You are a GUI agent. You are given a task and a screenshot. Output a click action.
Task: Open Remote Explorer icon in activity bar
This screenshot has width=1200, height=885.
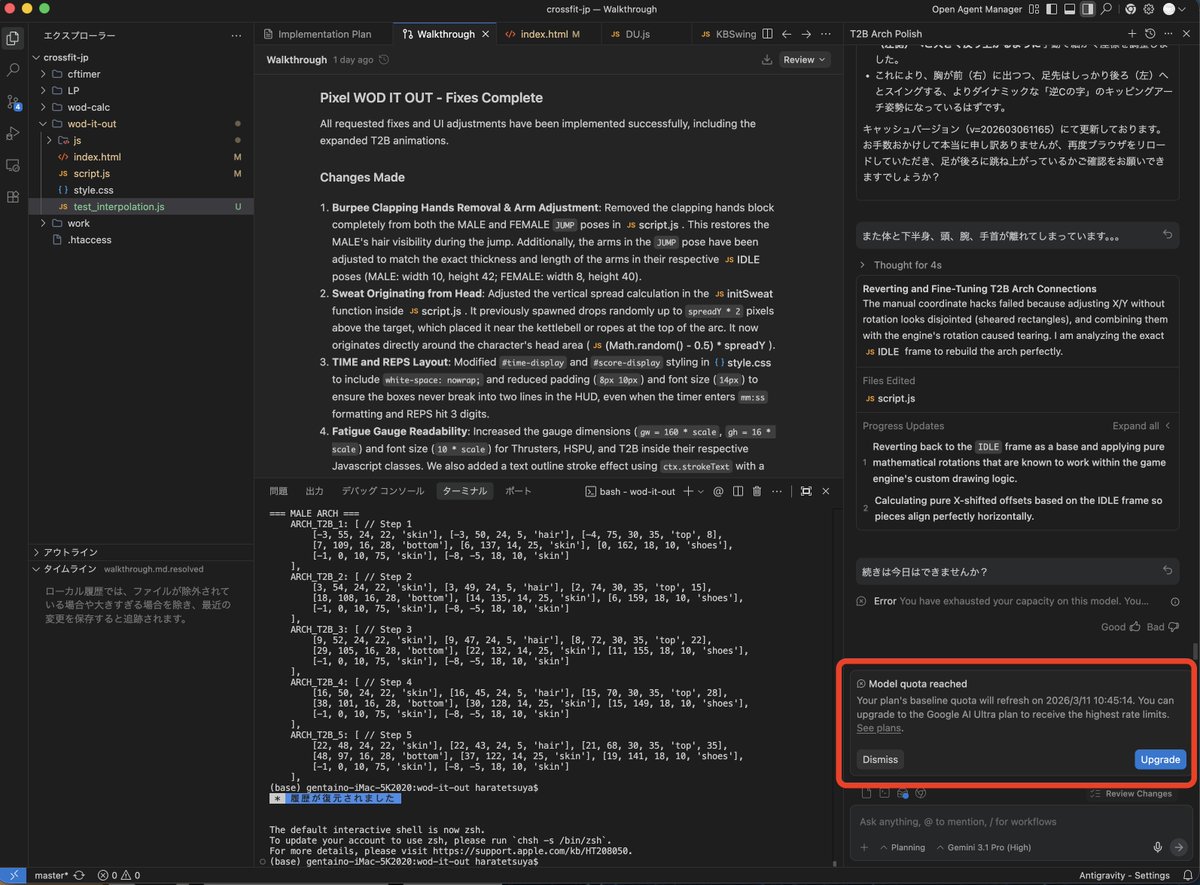(13, 165)
